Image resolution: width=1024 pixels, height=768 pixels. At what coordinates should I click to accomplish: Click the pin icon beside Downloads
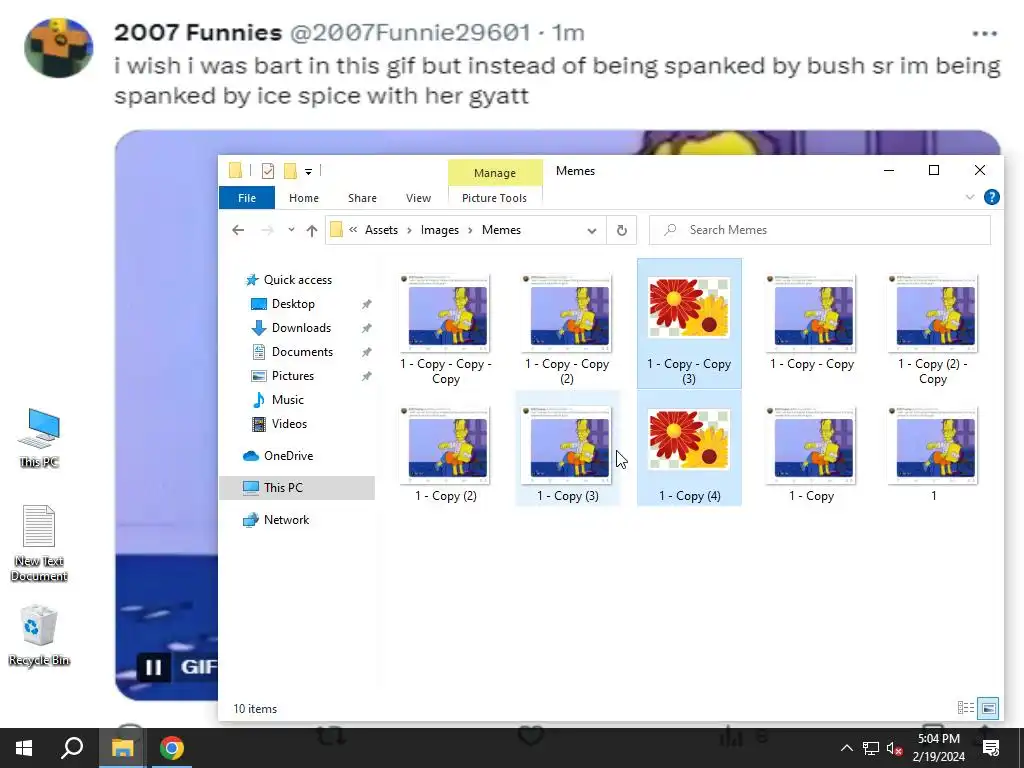(366, 328)
